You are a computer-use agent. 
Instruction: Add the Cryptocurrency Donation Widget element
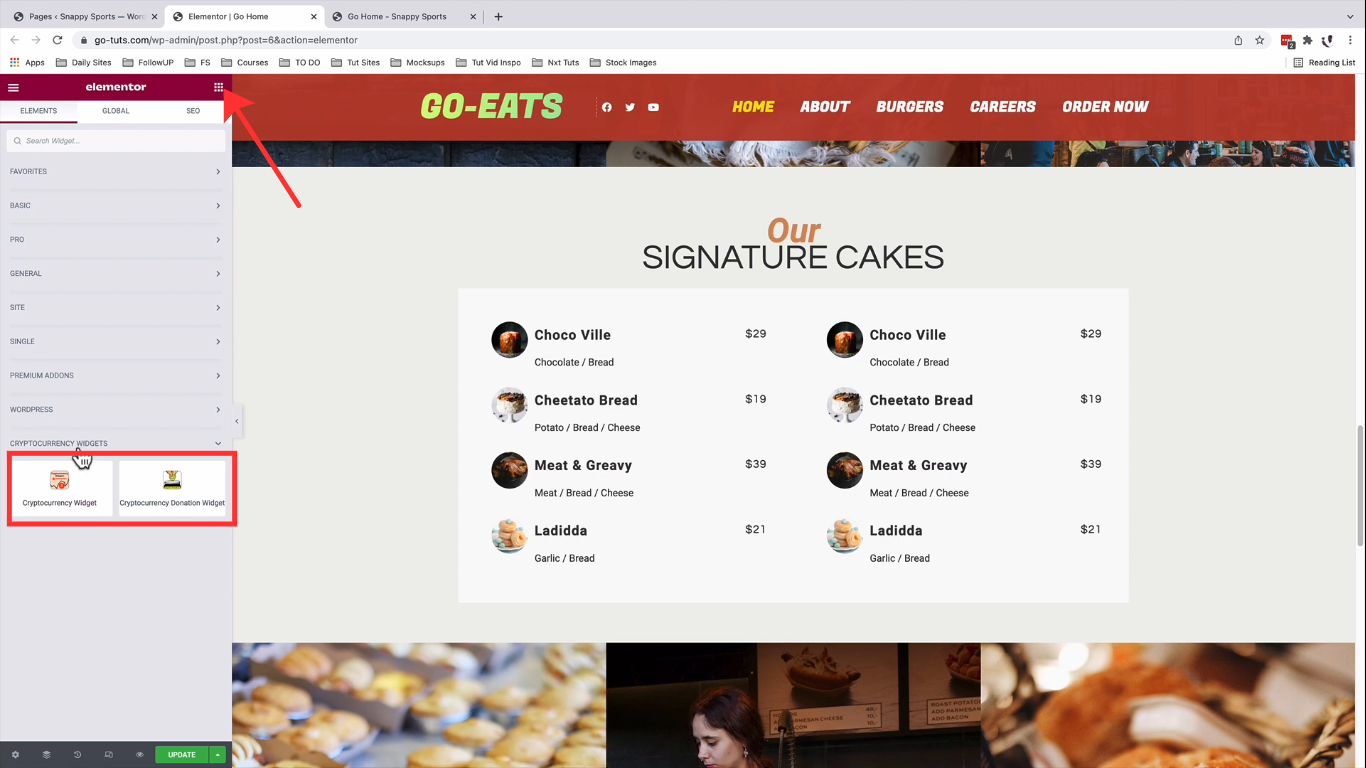pyautogui.click(x=172, y=488)
